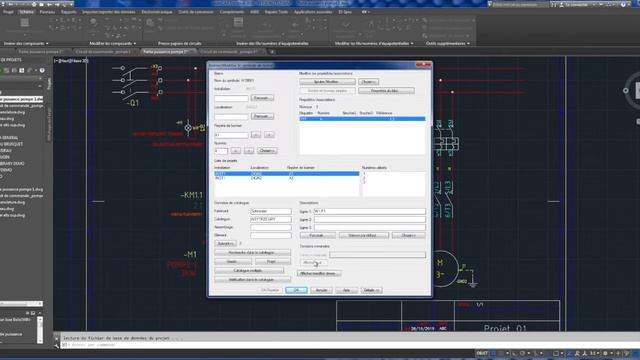Click Choisir>> next to Ajouter/Modifier

tap(369, 82)
